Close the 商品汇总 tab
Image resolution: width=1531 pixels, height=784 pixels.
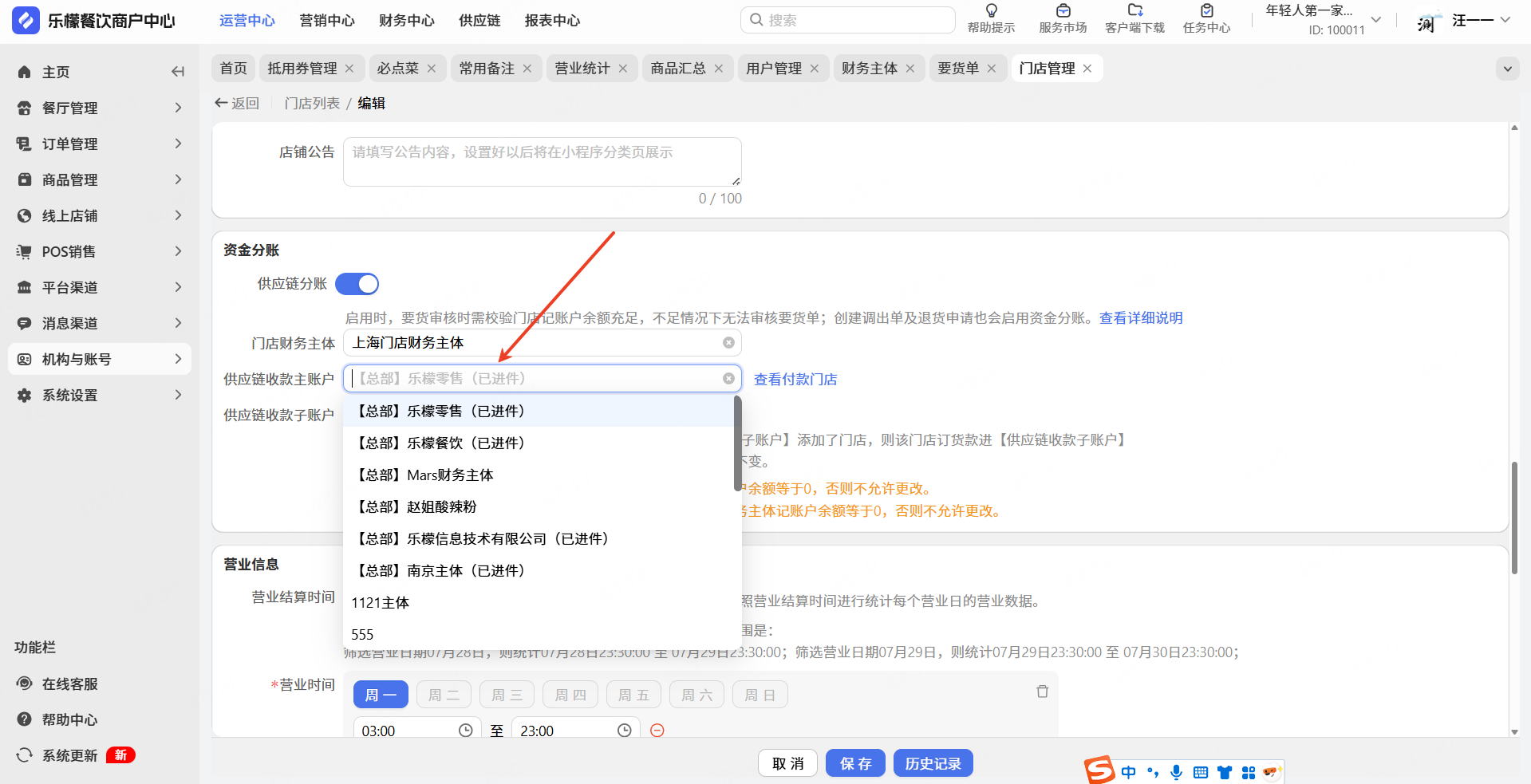coord(719,69)
